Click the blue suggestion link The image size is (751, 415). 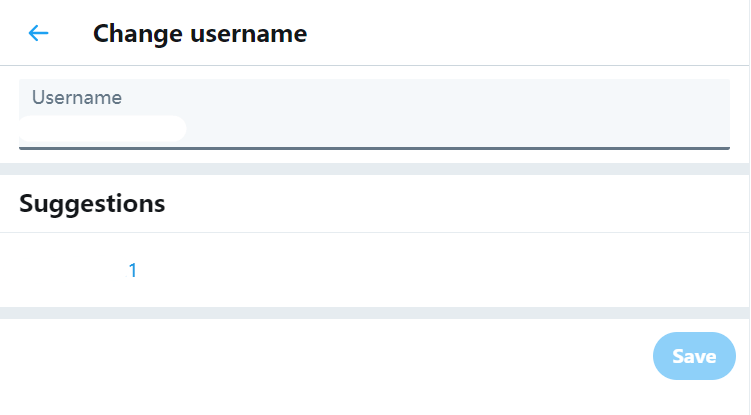click(x=132, y=270)
